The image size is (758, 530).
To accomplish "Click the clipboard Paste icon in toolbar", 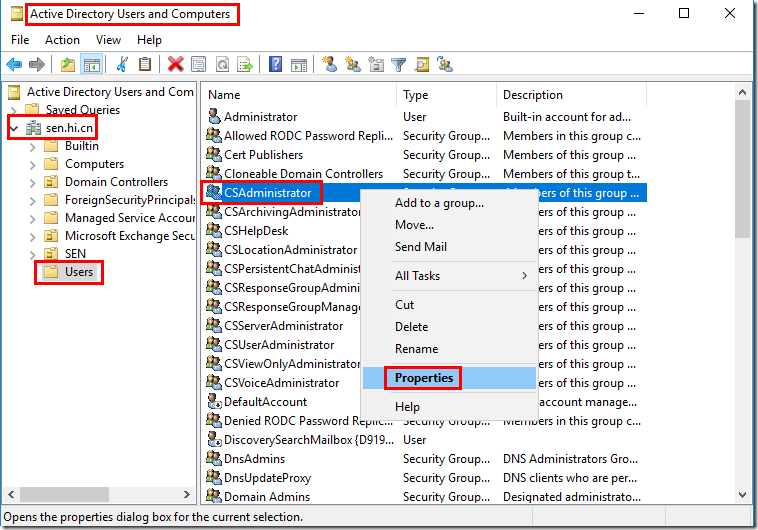I will click(x=145, y=64).
